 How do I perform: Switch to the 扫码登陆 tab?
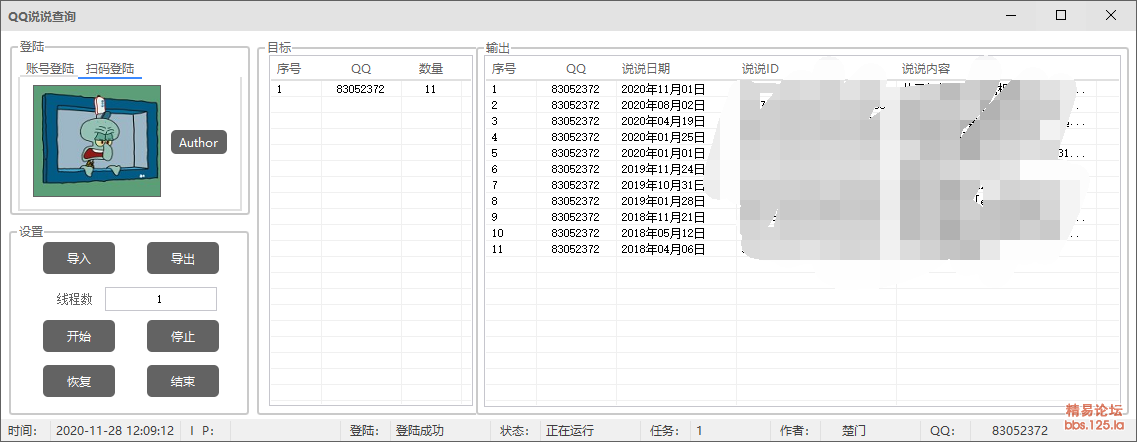(x=110, y=69)
